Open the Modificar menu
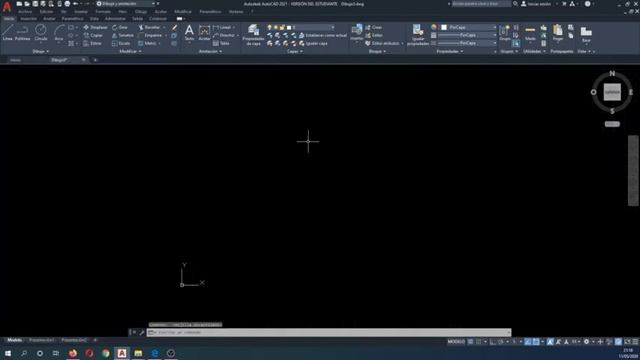The height and width of the screenshot is (360, 640). click(x=182, y=11)
